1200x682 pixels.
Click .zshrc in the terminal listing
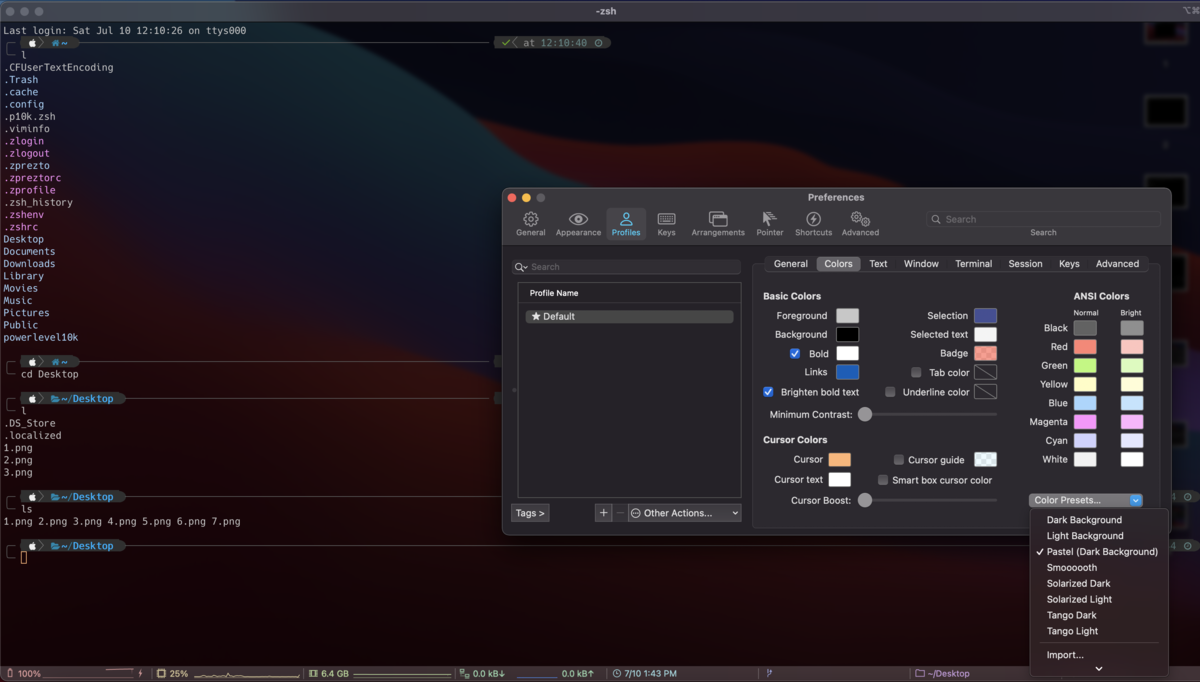(20, 227)
